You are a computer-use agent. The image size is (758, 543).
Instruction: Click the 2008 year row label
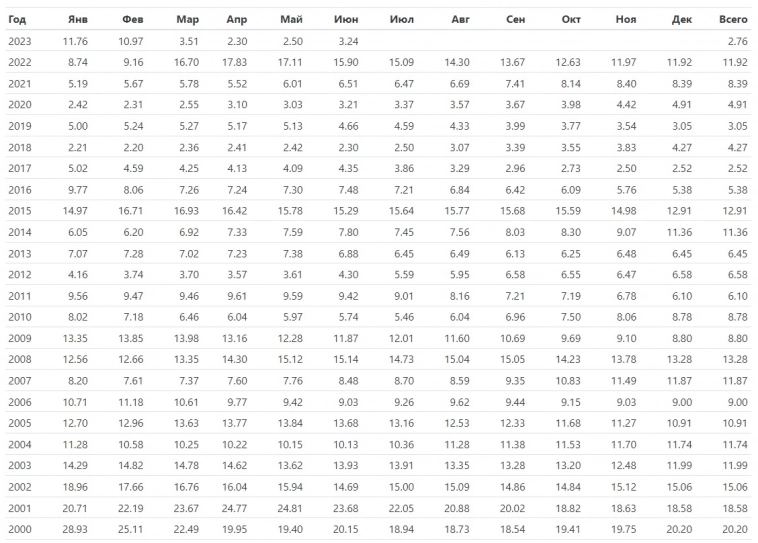(x=20, y=359)
